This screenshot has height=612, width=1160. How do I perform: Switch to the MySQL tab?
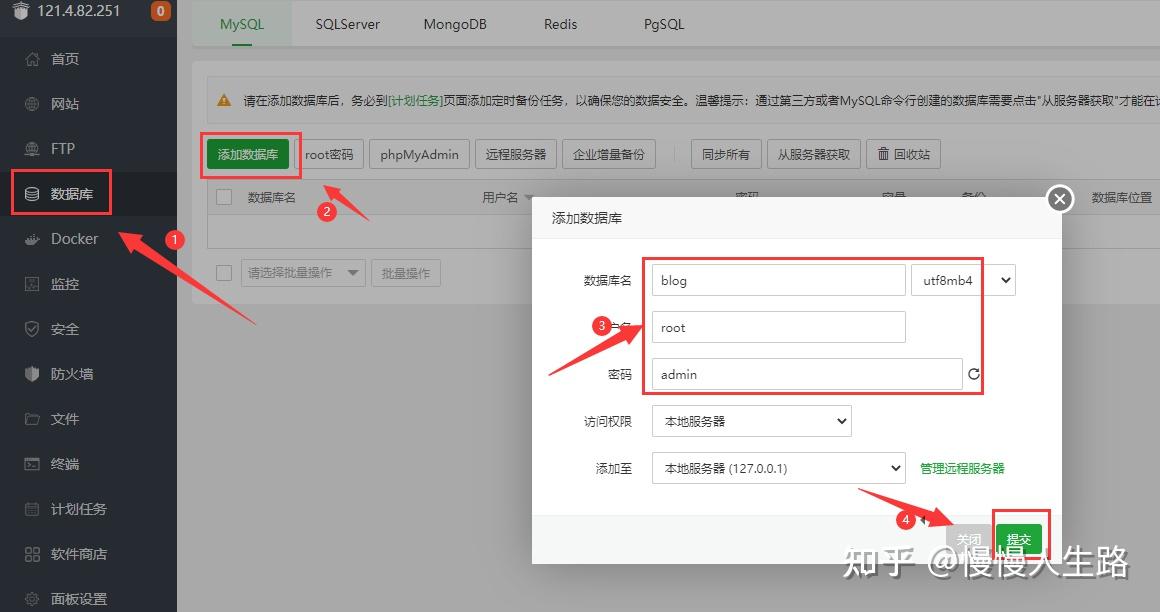[x=242, y=24]
